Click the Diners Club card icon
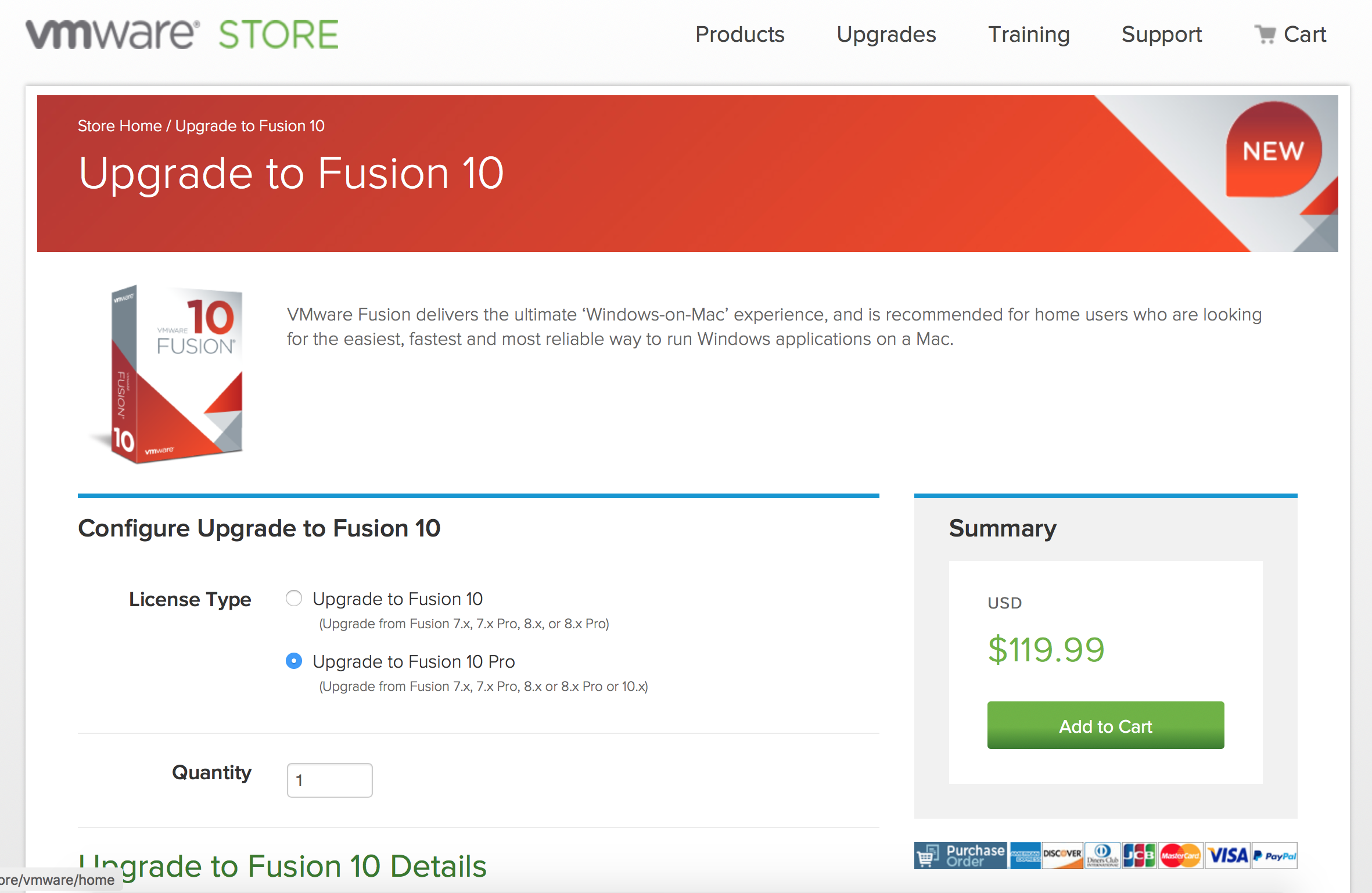The height and width of the screenshot is (893, 1372). (x=1102, y=855)
